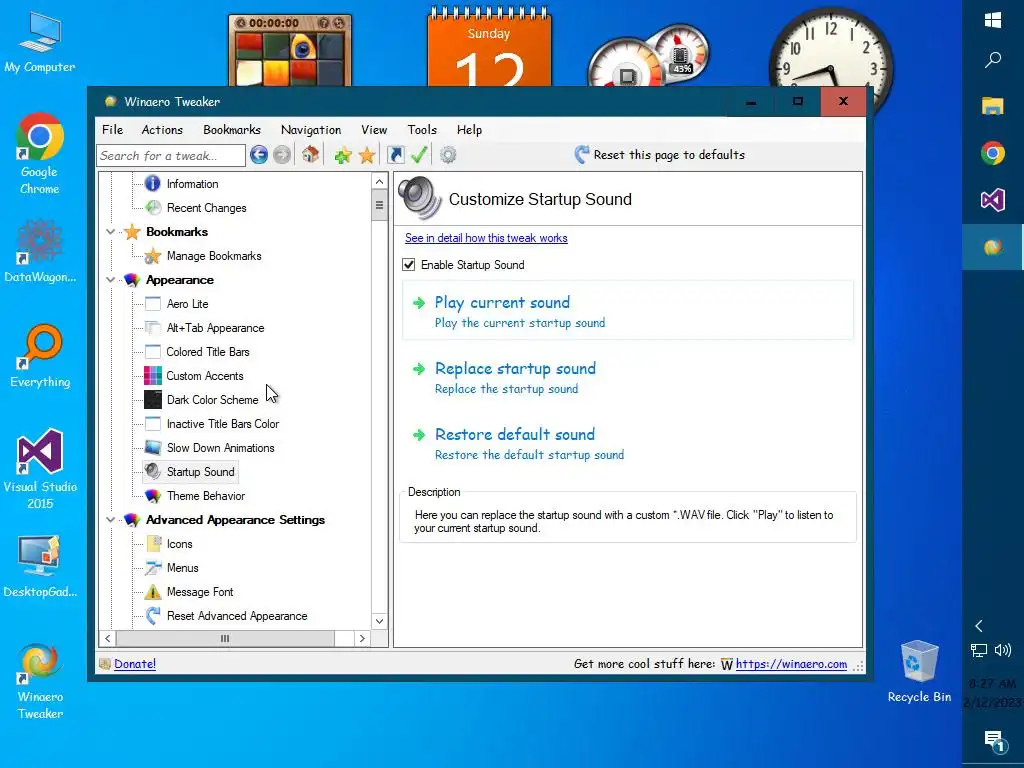Open the search magnifier on the taskbar
1024x768 pixels.
click(993, 60)
